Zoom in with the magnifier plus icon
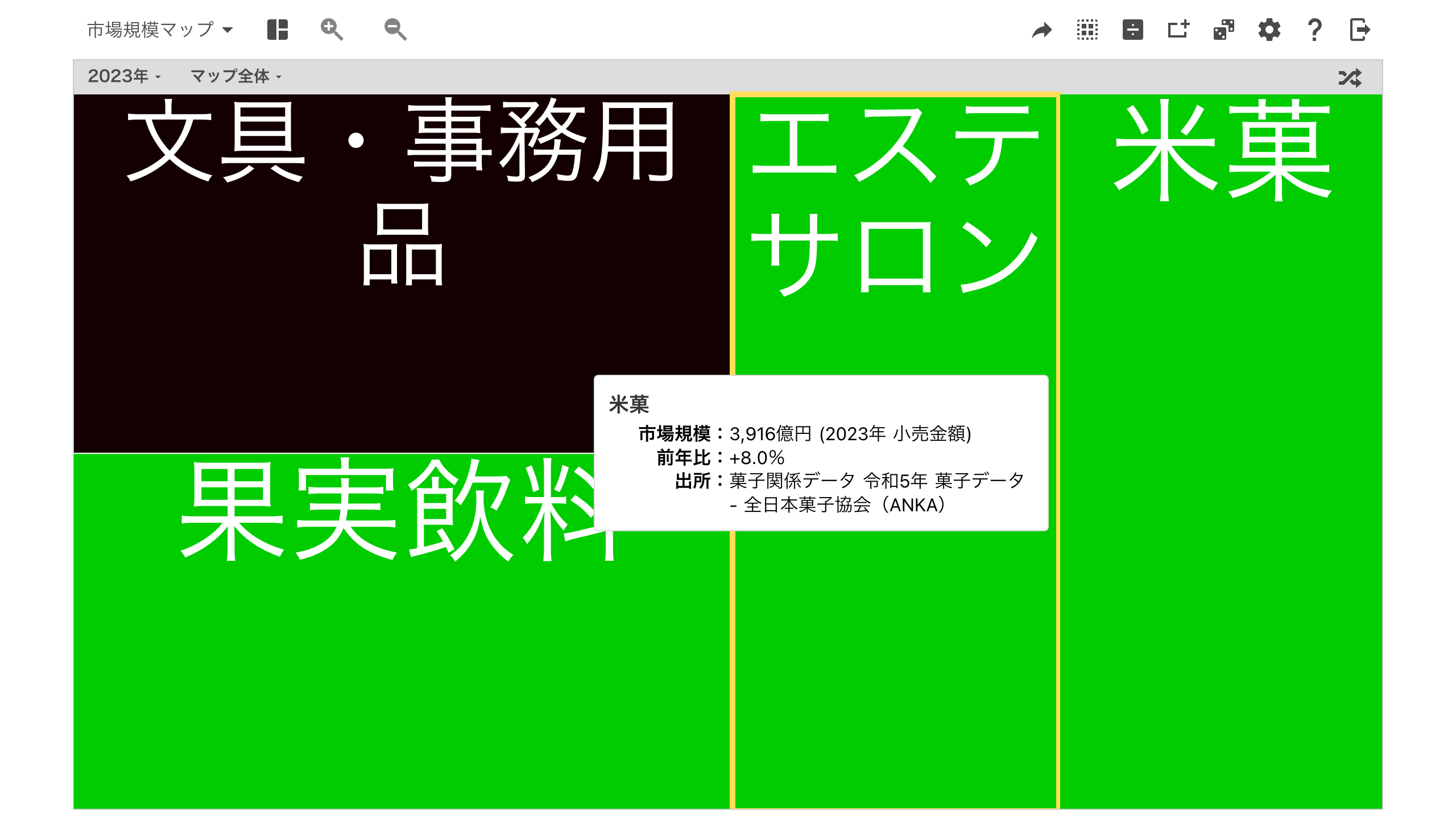The image size is (1456, 819). pos(332,30)
